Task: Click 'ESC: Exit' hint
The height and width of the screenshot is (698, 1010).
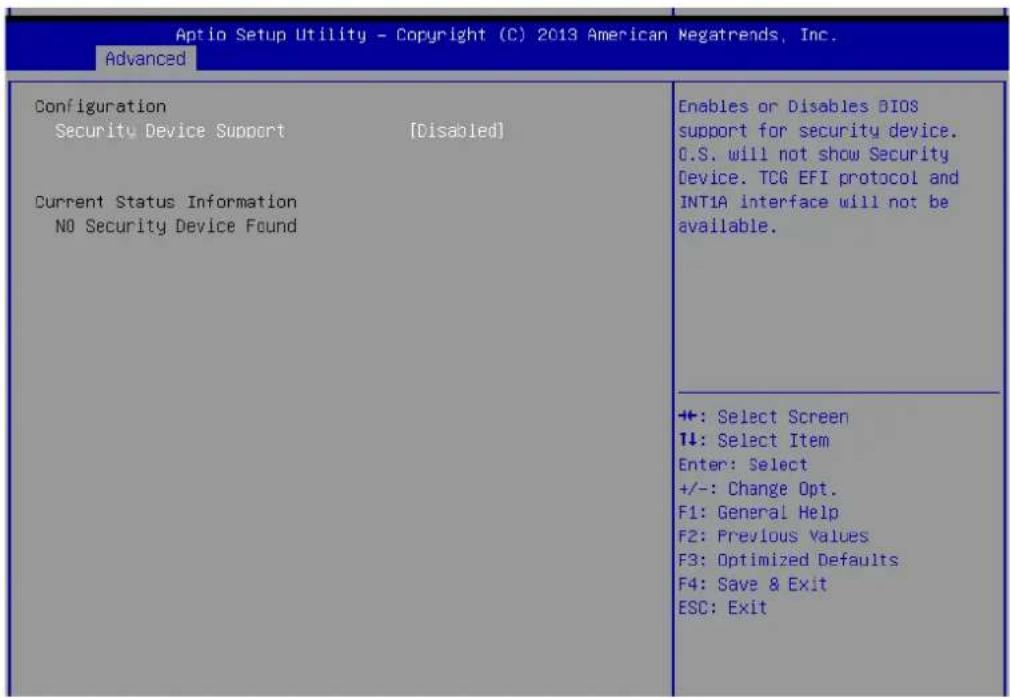Action: (723, 607)
